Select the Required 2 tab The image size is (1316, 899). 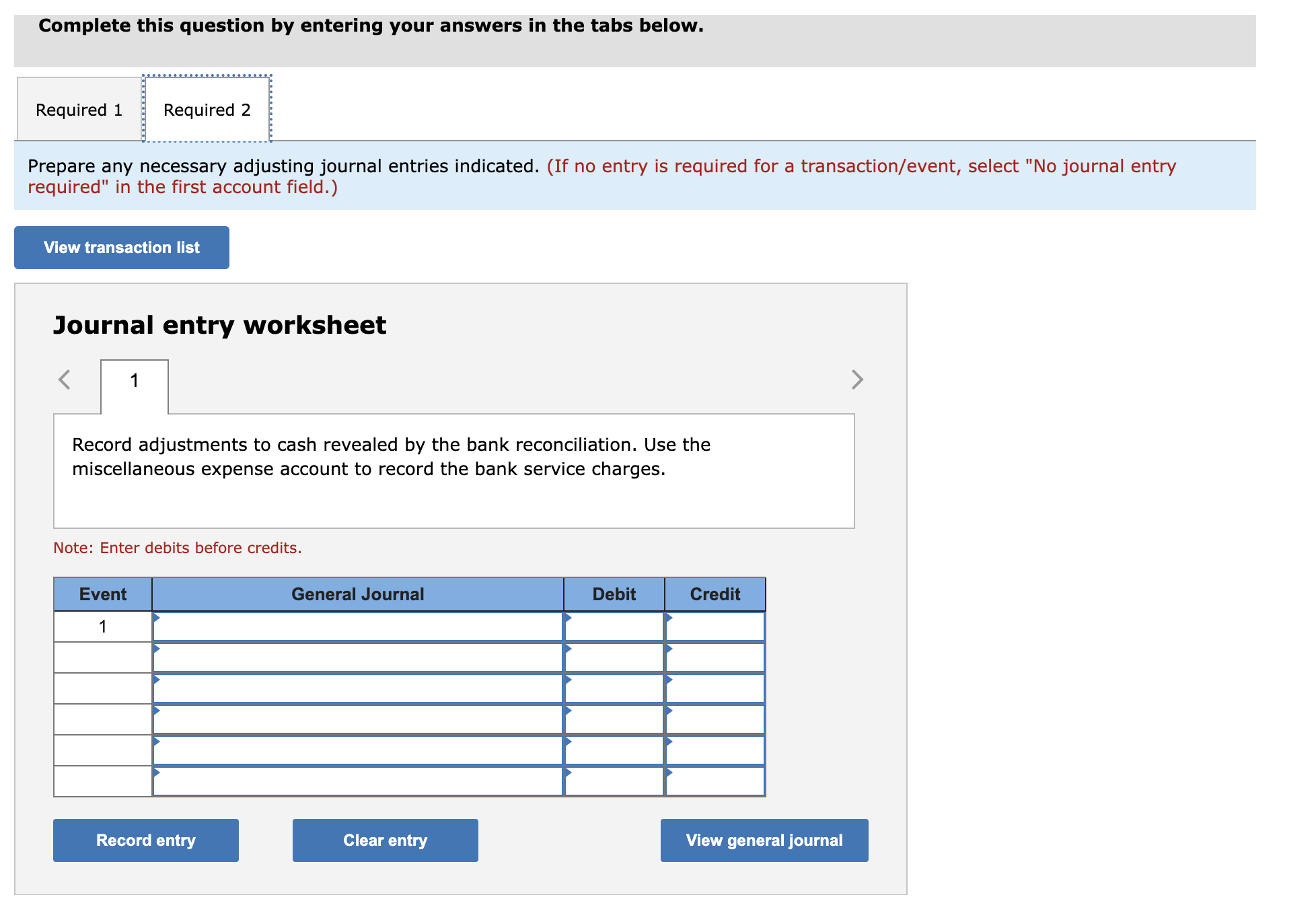click(207, 110)
